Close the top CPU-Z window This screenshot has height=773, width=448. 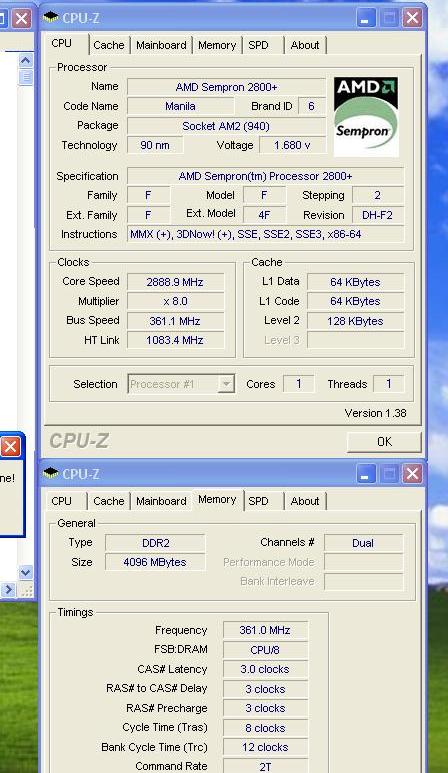tap(412, 19)
